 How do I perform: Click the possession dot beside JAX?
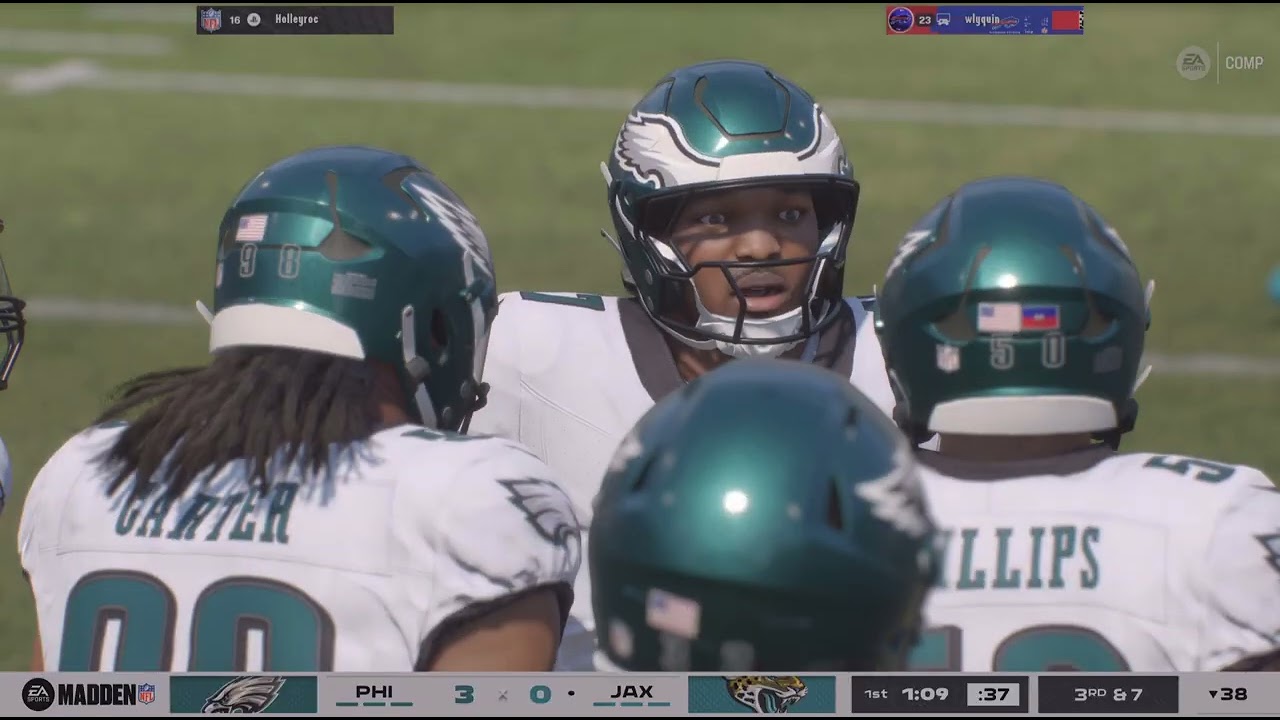(x=570, y=693)
